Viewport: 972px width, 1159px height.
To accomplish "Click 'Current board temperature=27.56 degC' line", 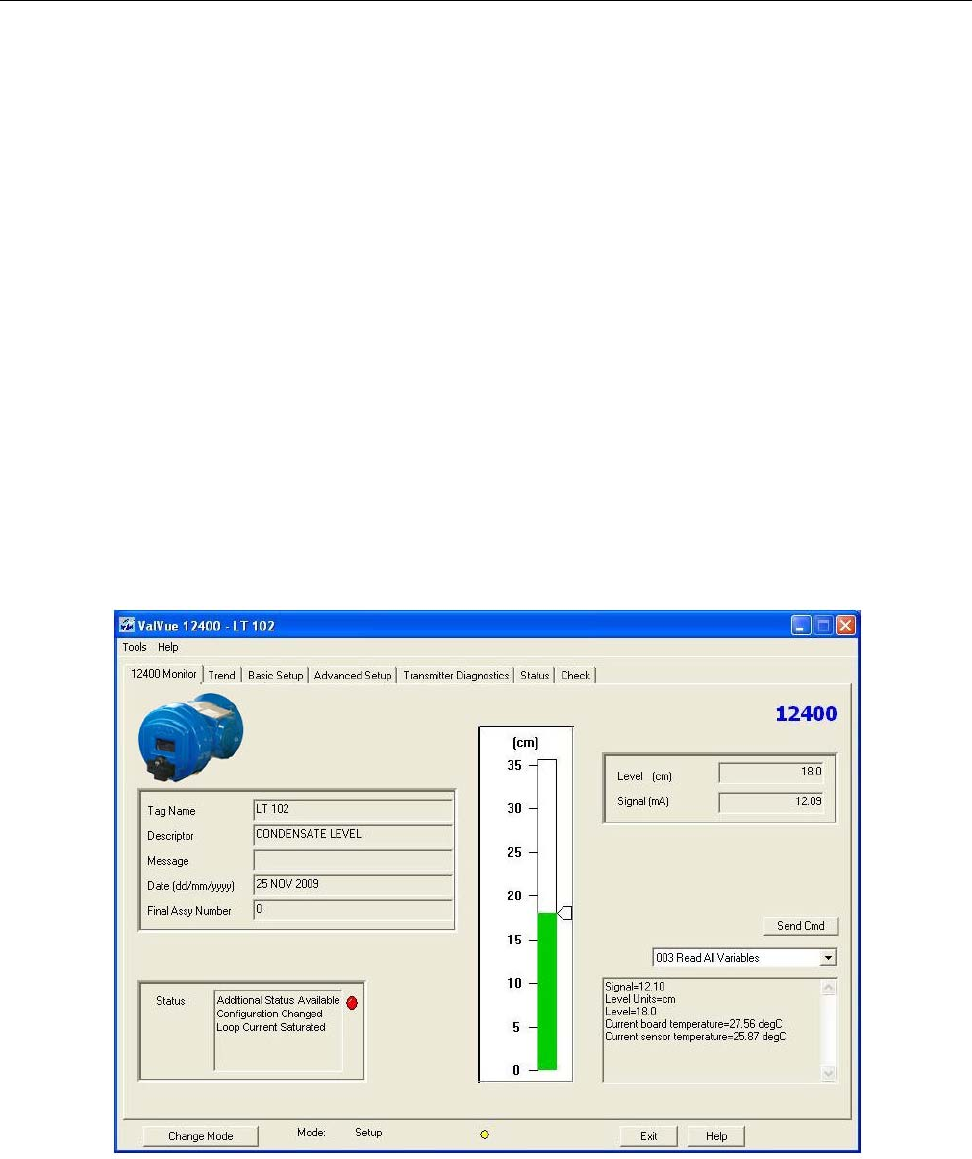I will coord(693,1024).
